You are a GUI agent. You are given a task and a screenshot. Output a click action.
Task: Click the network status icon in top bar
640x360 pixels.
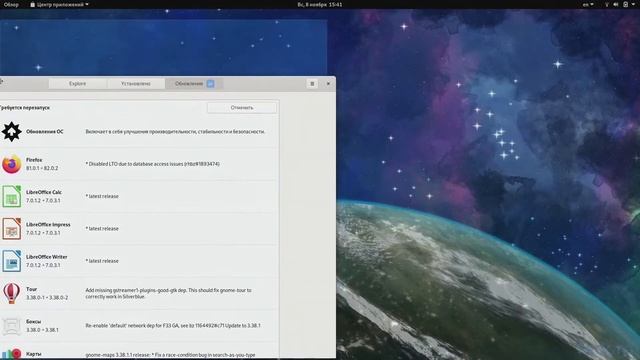607,4
